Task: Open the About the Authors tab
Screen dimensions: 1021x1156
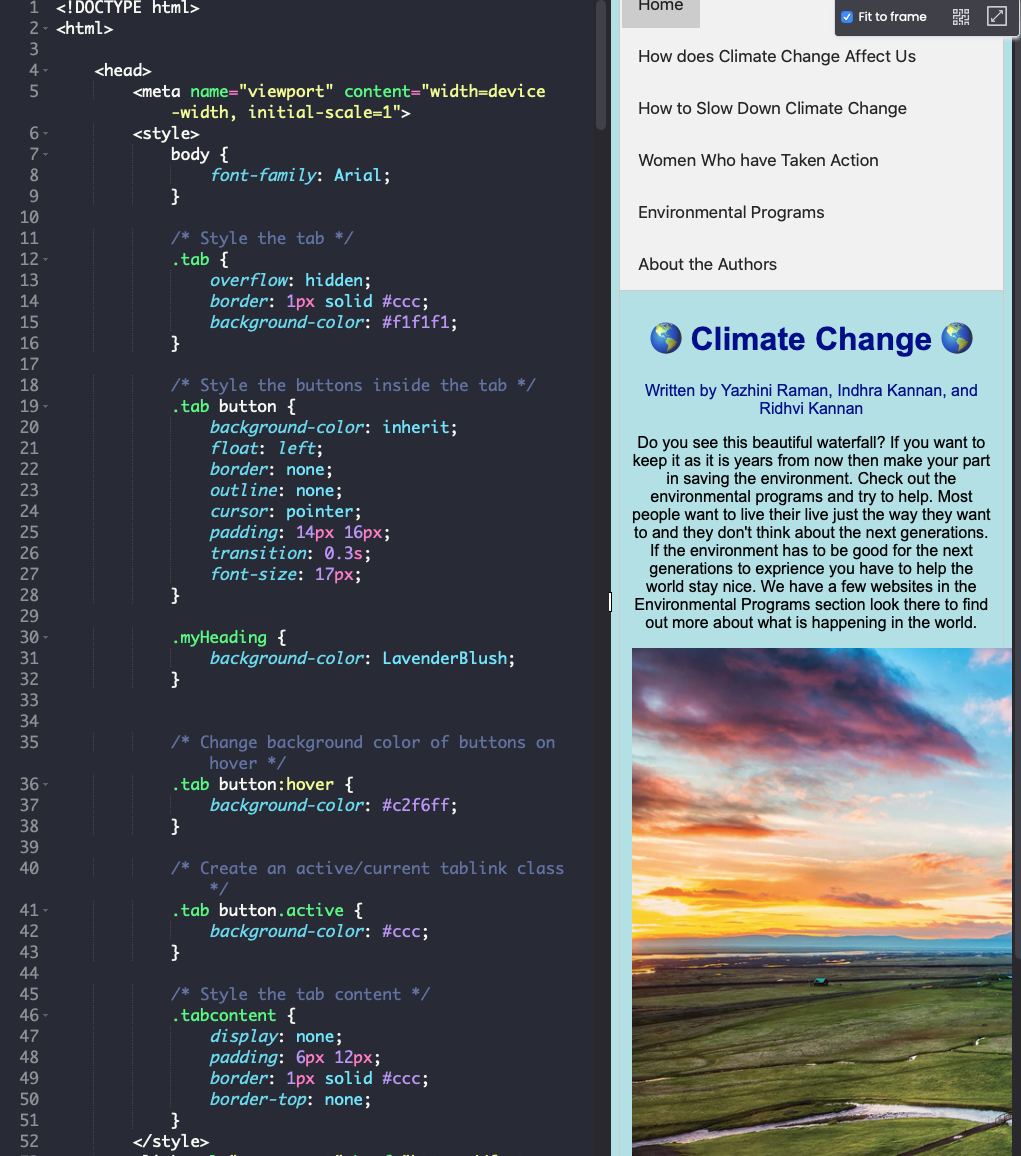Action: click(707, 265)
